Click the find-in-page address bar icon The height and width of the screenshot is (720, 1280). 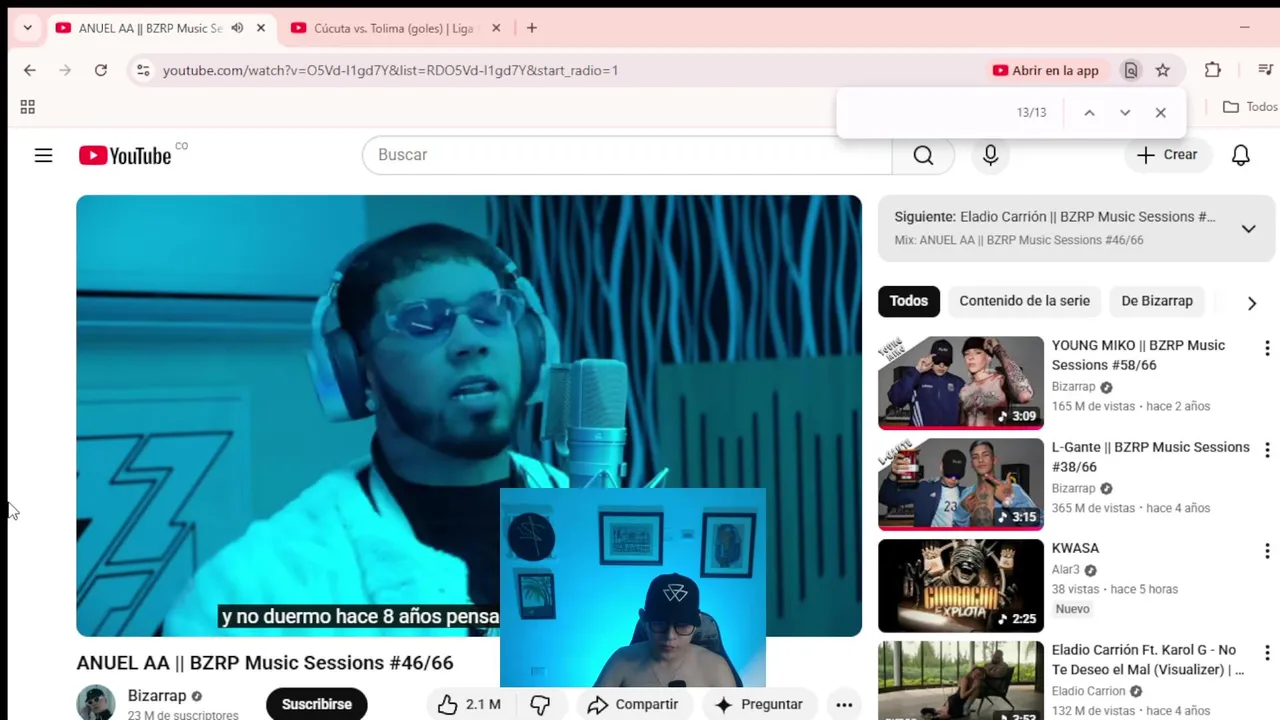[x=1131, y=70]
